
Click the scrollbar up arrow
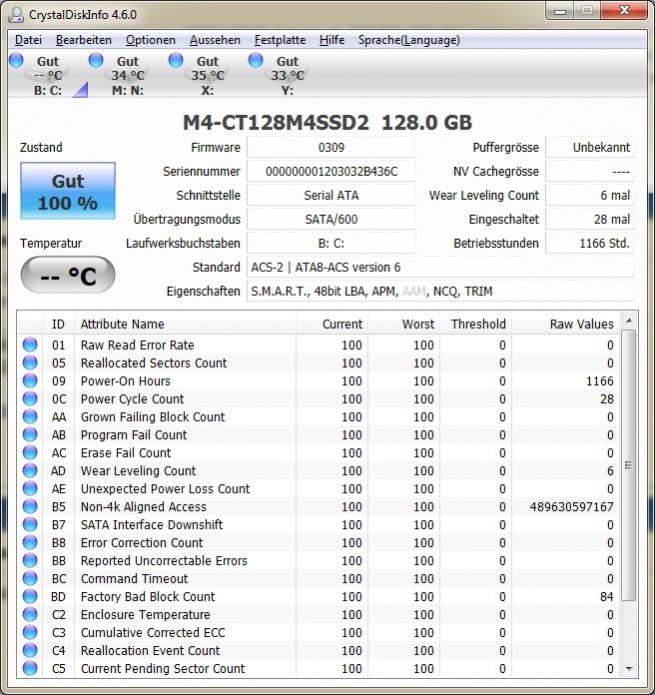[629, 320]
